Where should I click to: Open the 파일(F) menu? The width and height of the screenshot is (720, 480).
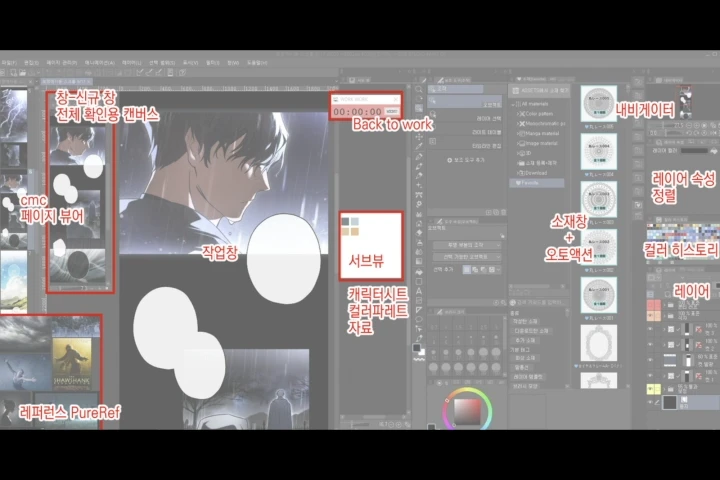click(8, 62)
